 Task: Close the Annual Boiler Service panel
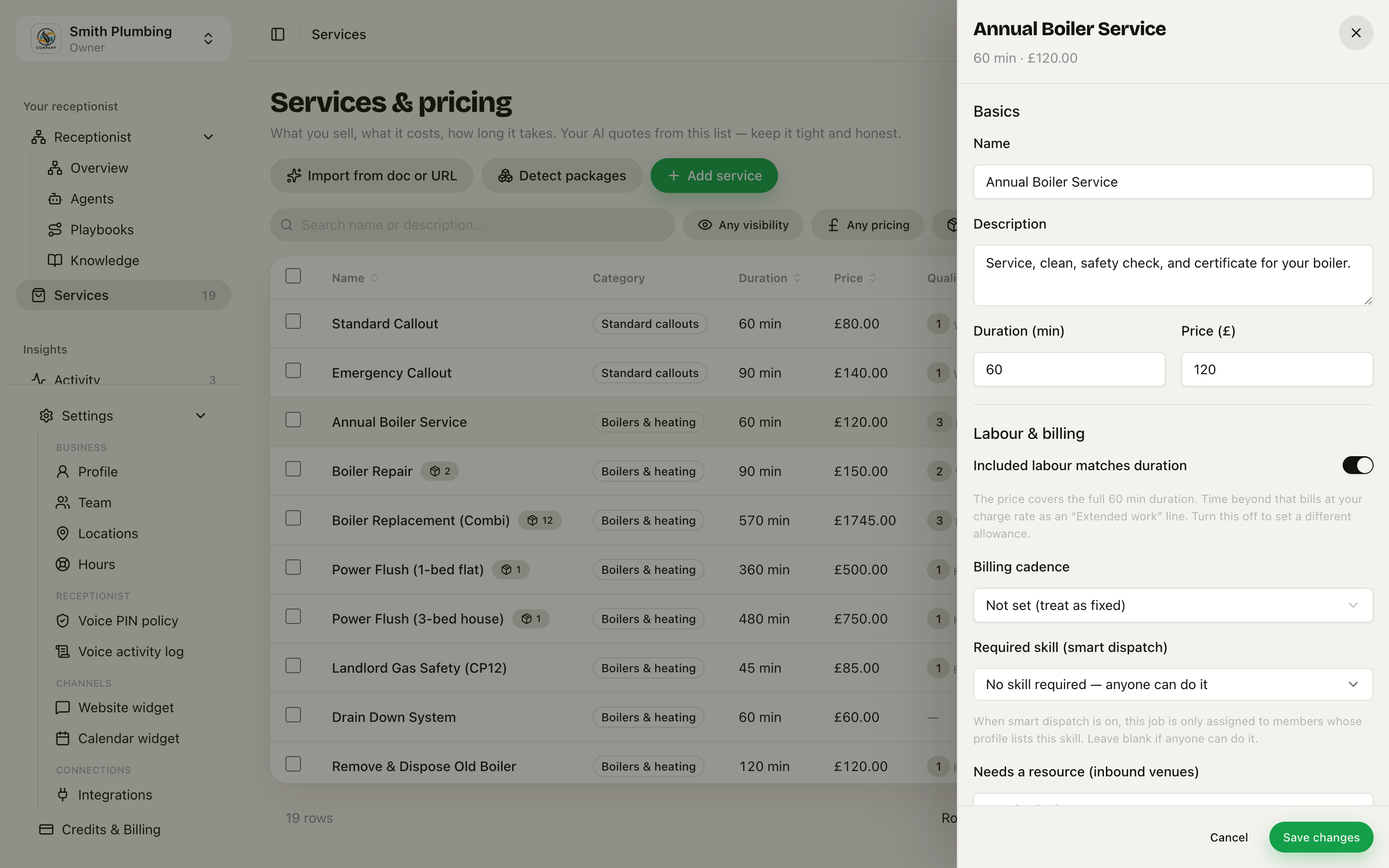tap(1356, 33)
